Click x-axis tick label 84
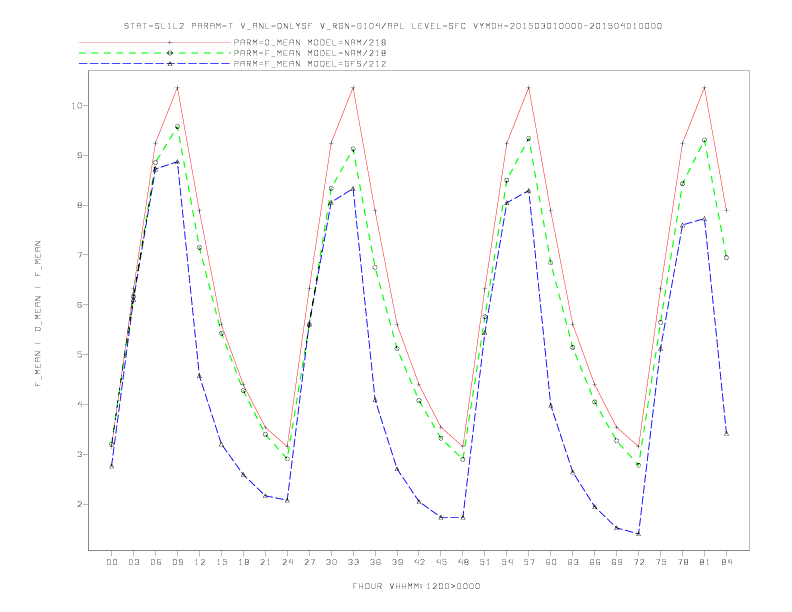The height and width of the screenshot is (612, 792). 726,562
